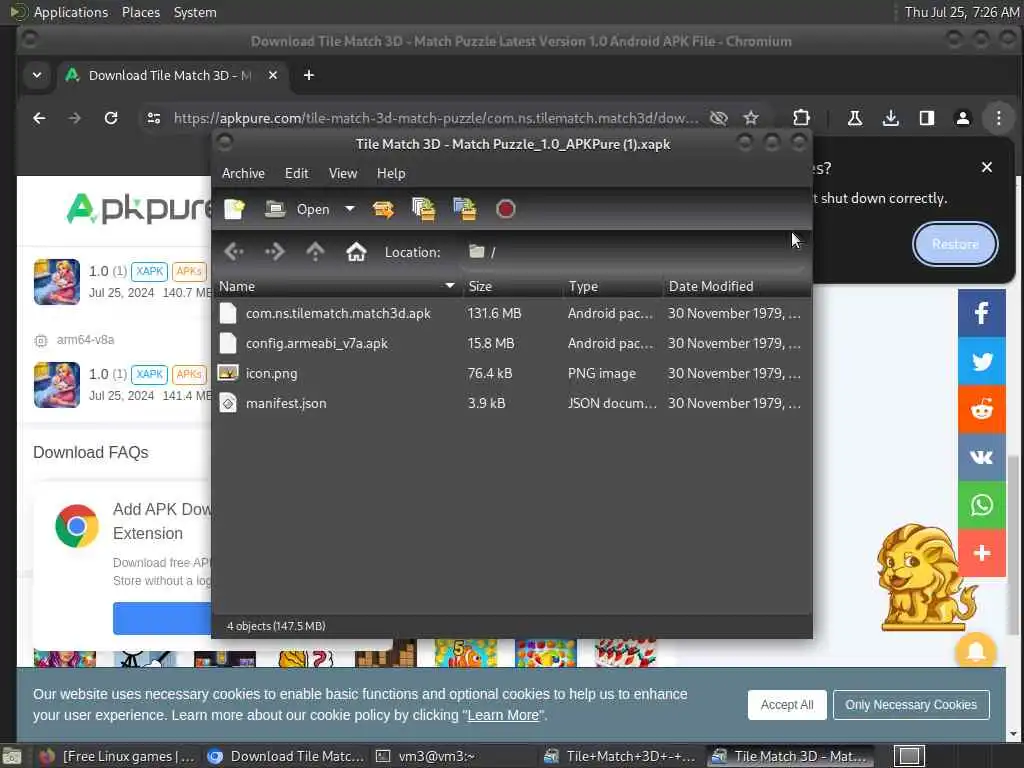
Task: Click the Extract files toolbar icon
Action: 383,209
